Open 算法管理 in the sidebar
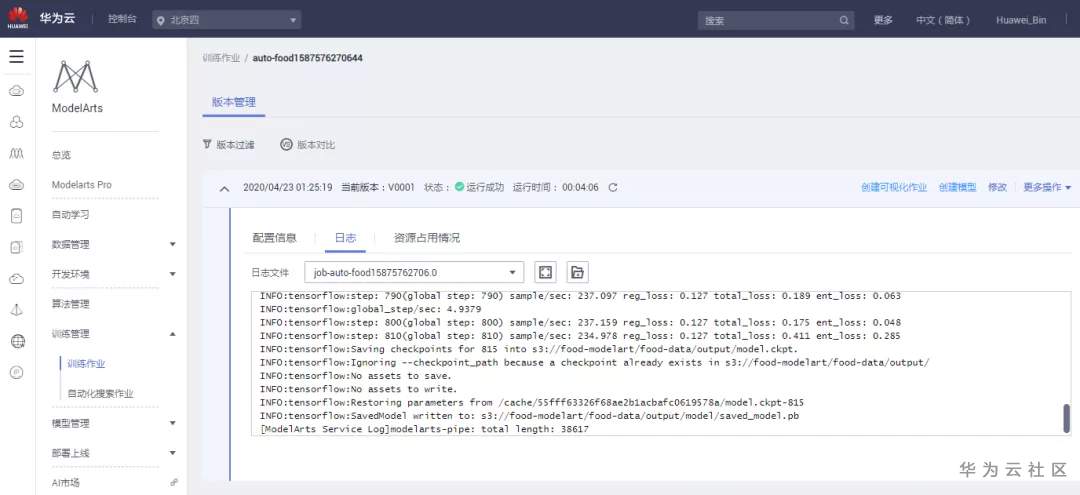This screenshot has height=495, width=1080. click(70, 304)
